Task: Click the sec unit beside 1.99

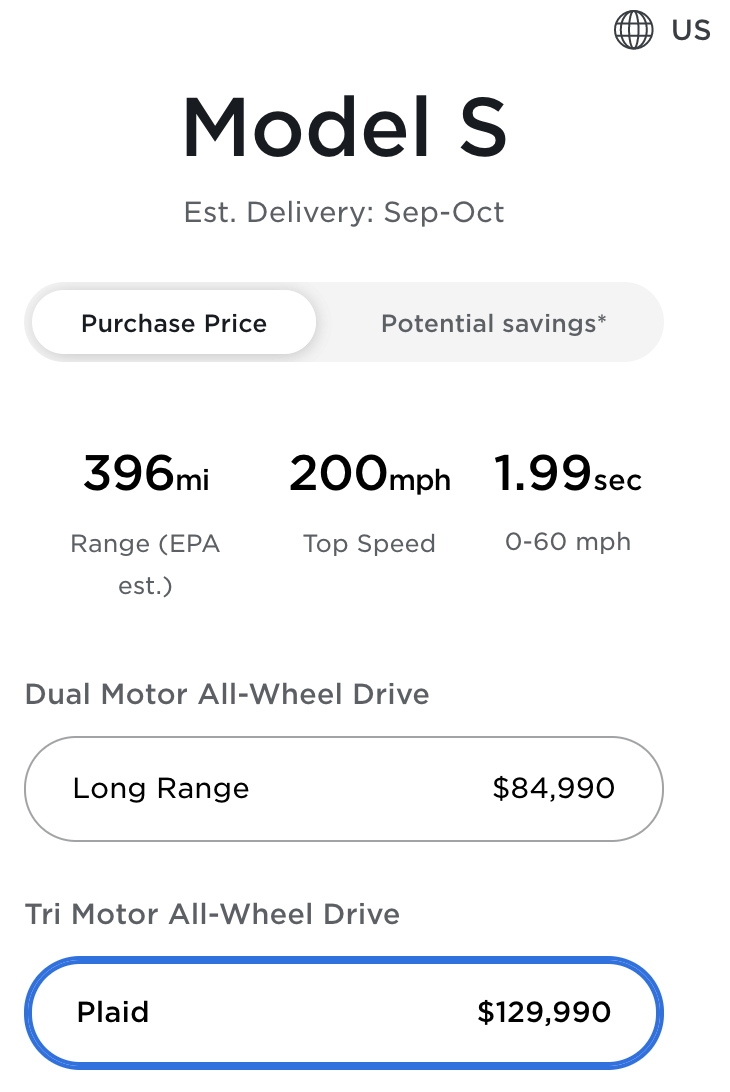Action: [618, 480]
